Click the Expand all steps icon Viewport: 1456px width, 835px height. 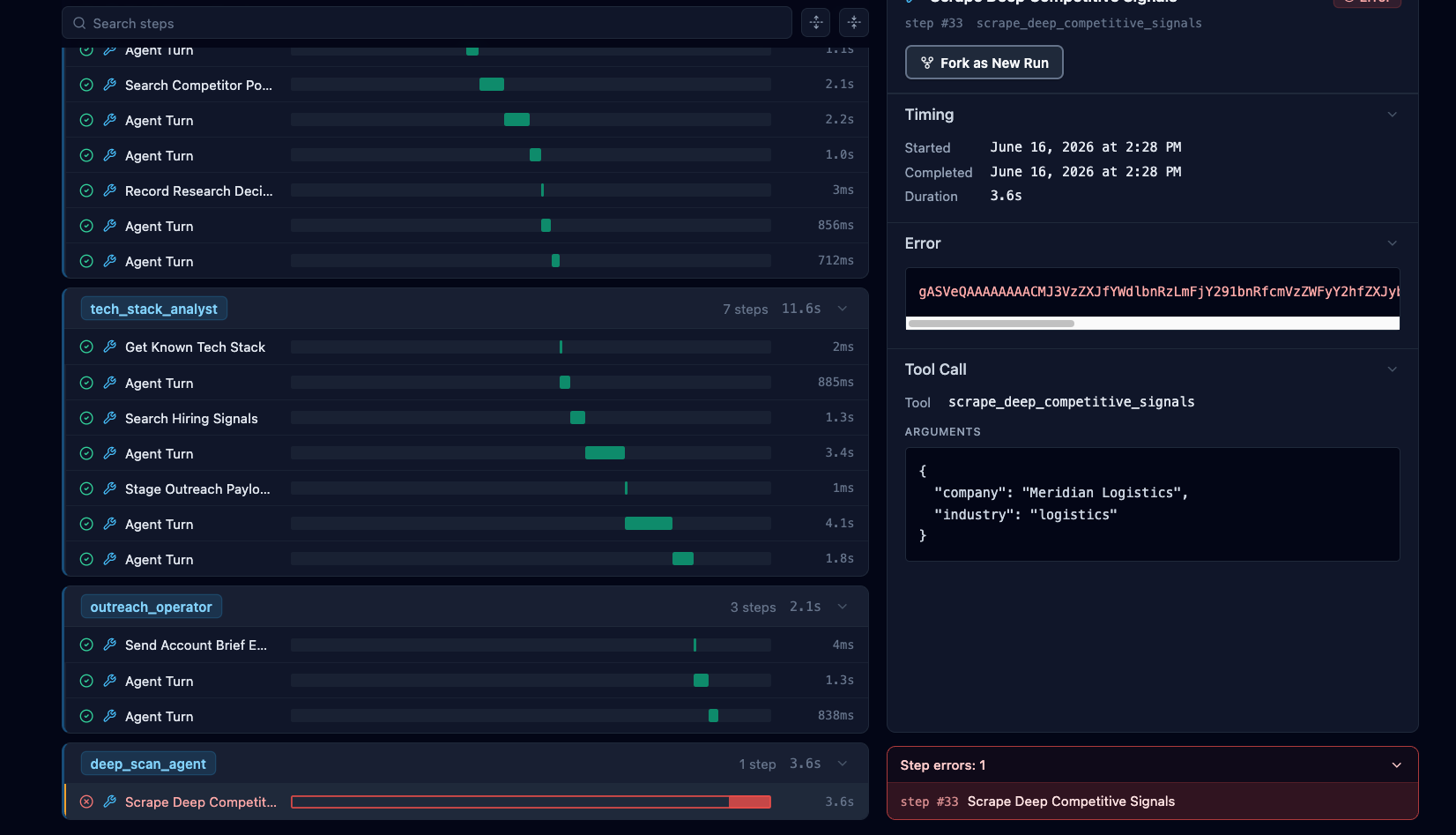(816, 23)
